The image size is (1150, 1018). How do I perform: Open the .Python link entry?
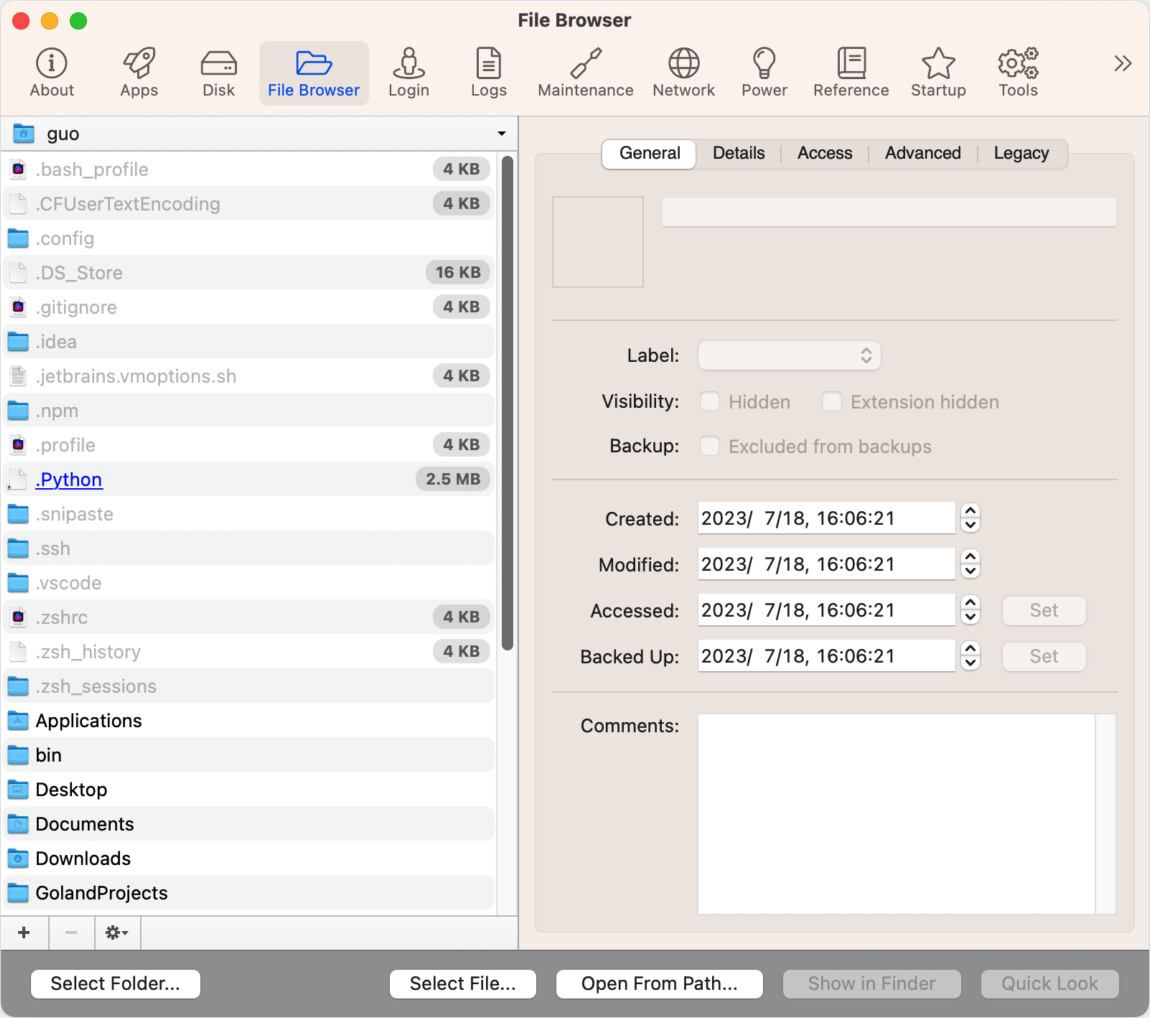coord(69,480)
